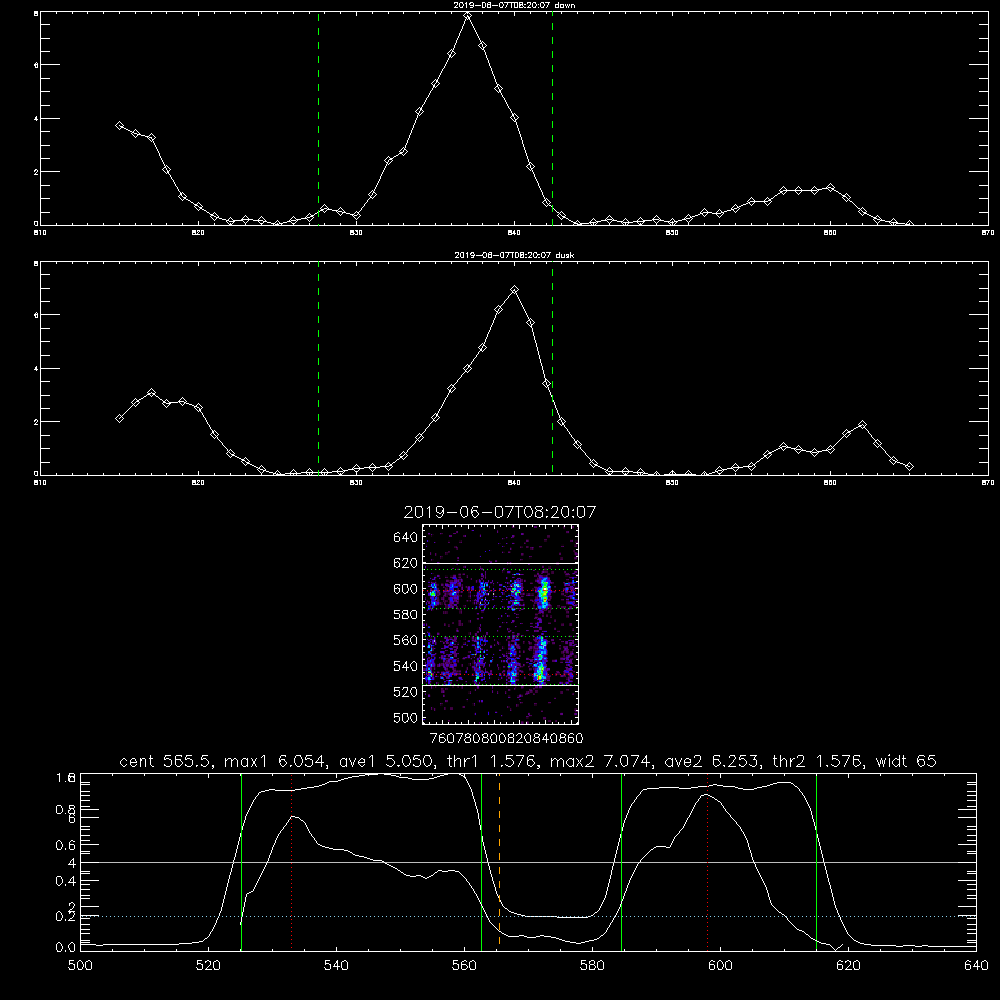Click the bottom plot x-axis label 640
The image size is (1000, 1000).
pos(976,966)
